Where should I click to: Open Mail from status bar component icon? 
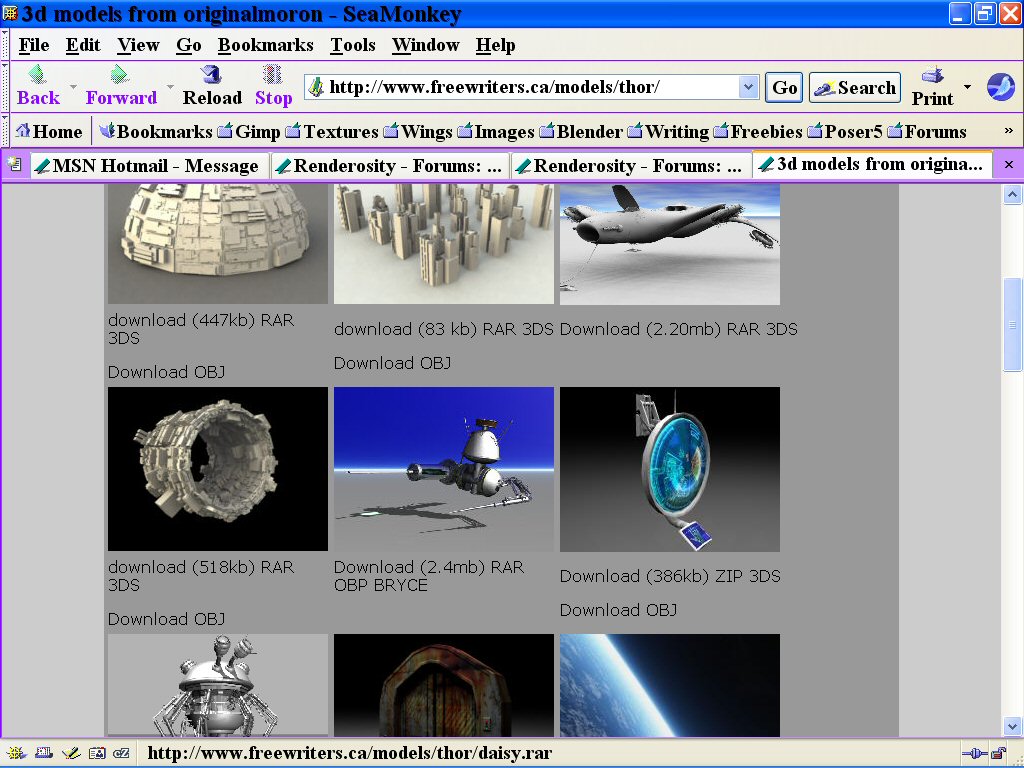click(x=45, y=753)
